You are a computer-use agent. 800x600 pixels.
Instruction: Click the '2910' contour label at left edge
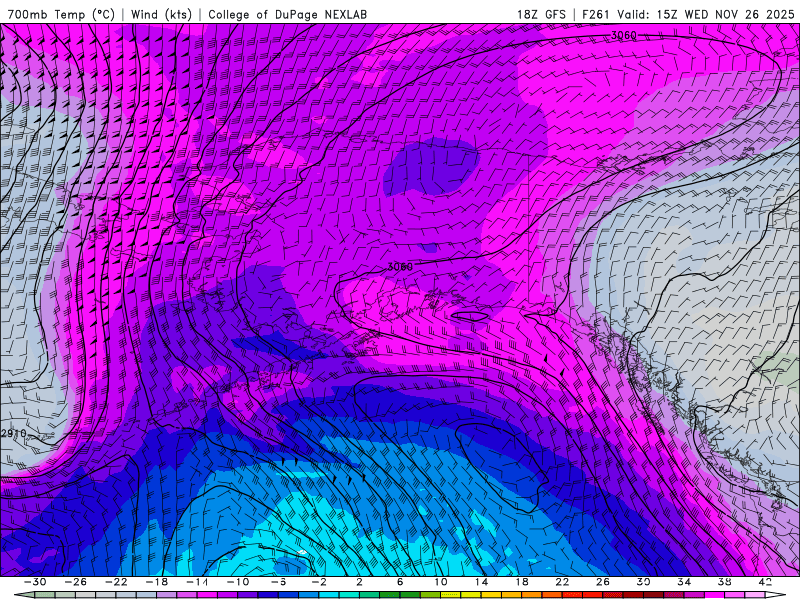point(13,433)
